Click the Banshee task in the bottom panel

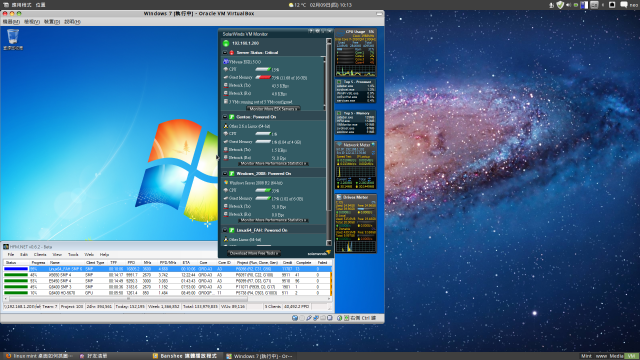[185, 356]
